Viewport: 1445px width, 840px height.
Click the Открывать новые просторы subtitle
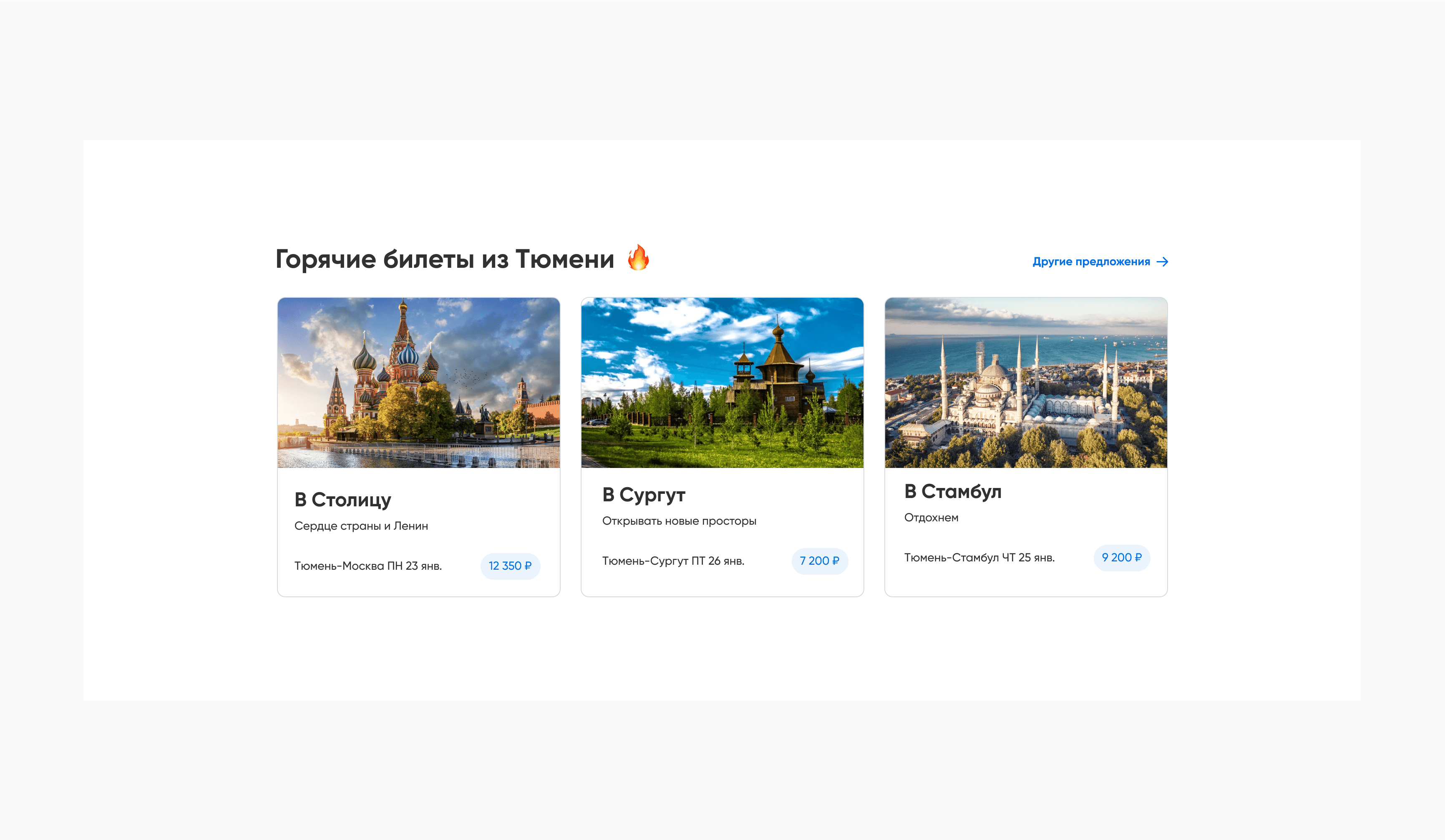click(x=679, y=521)
